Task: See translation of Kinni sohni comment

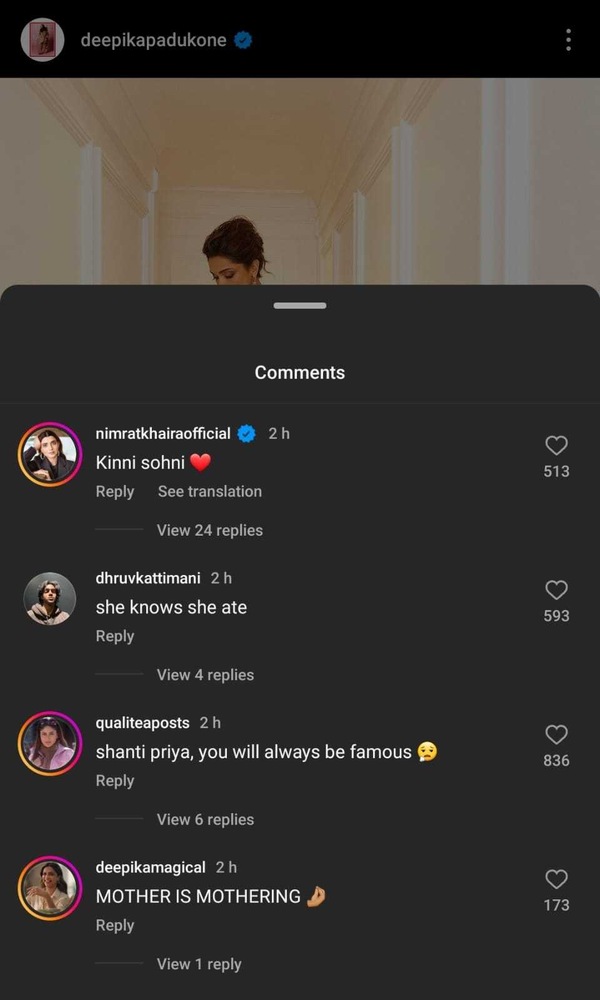Action: (x=210, y=491)
